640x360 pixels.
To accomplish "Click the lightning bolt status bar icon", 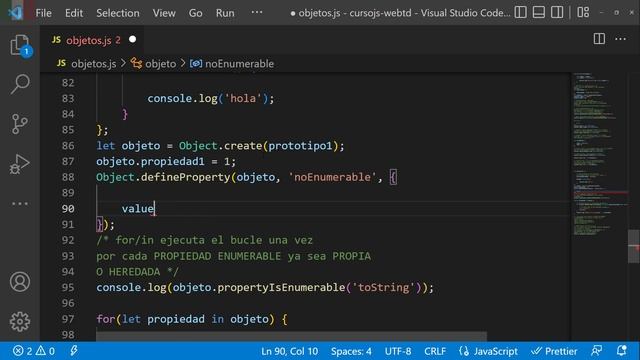I will [74, 351].
